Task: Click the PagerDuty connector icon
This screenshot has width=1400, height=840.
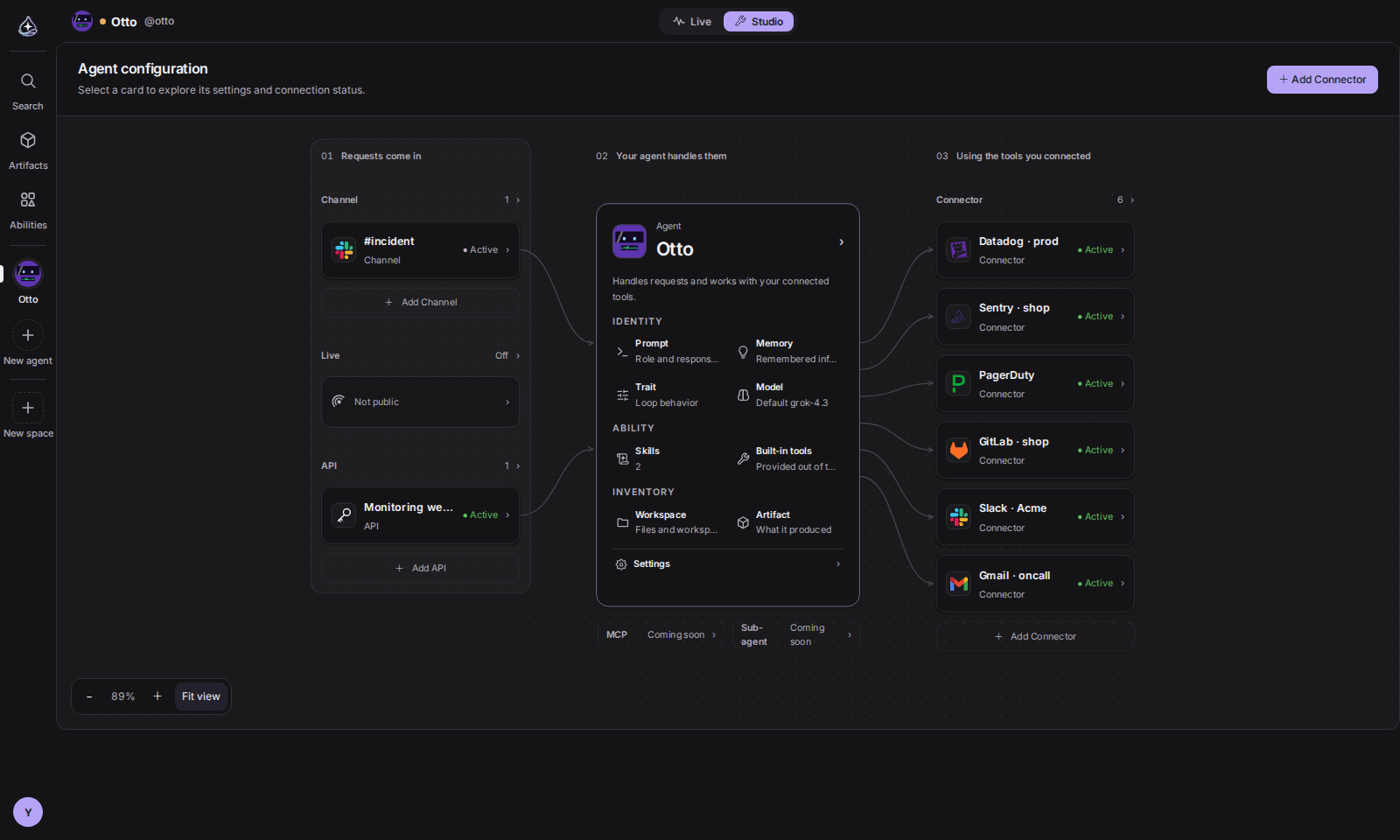Action: [x=959, y=383]
